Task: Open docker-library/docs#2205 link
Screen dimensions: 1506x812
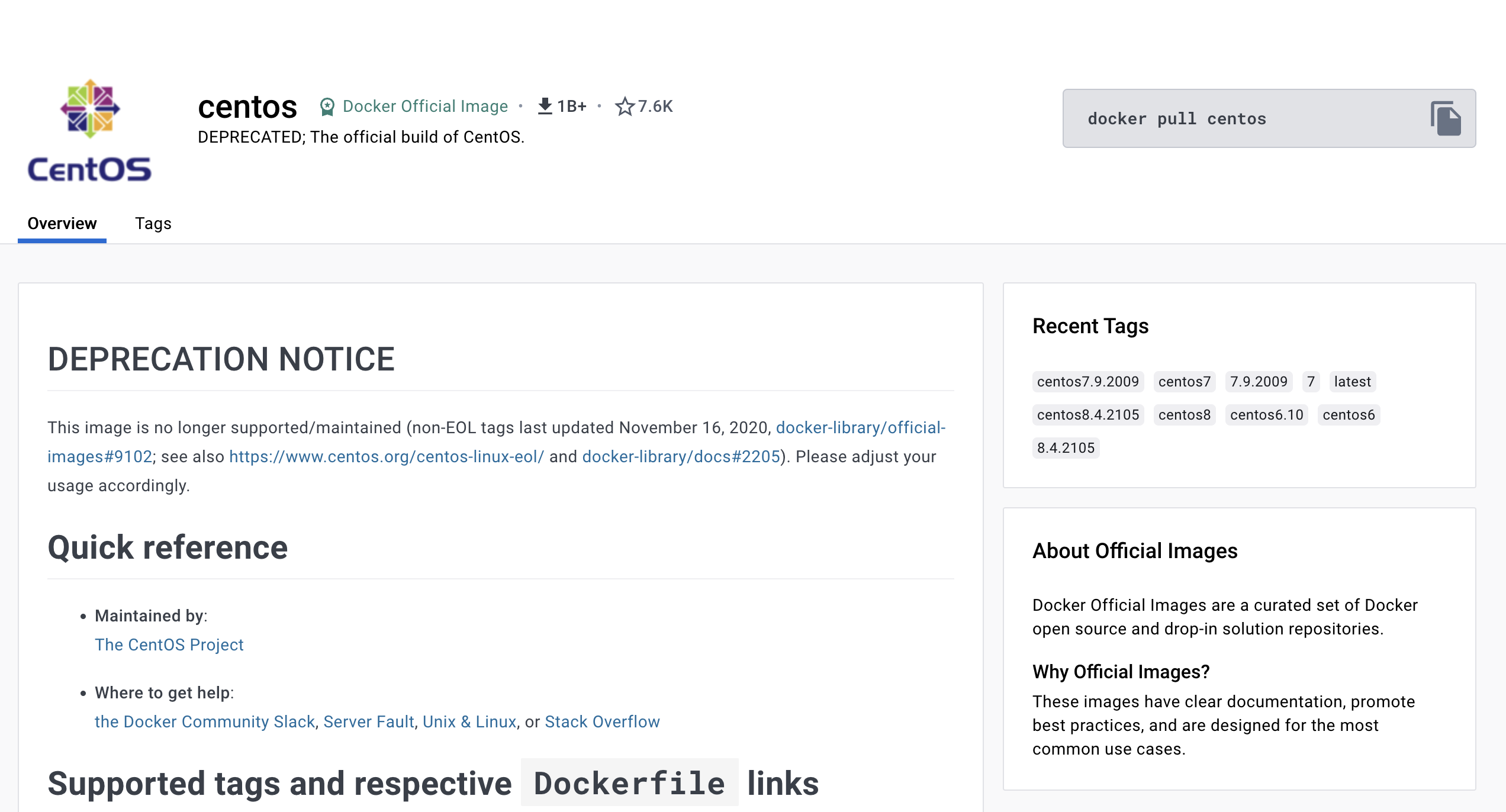Action: coord(681,456)
